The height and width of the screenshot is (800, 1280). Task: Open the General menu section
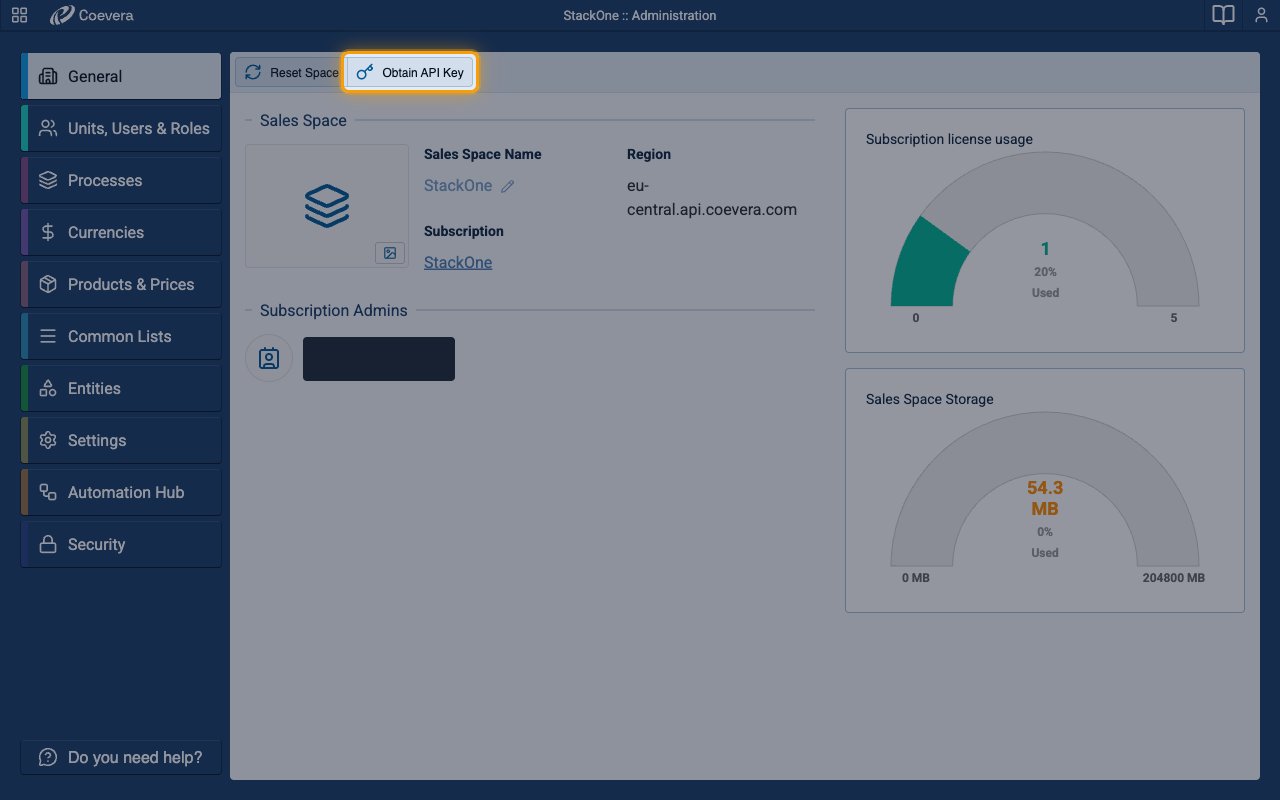[x=121, y=76]
